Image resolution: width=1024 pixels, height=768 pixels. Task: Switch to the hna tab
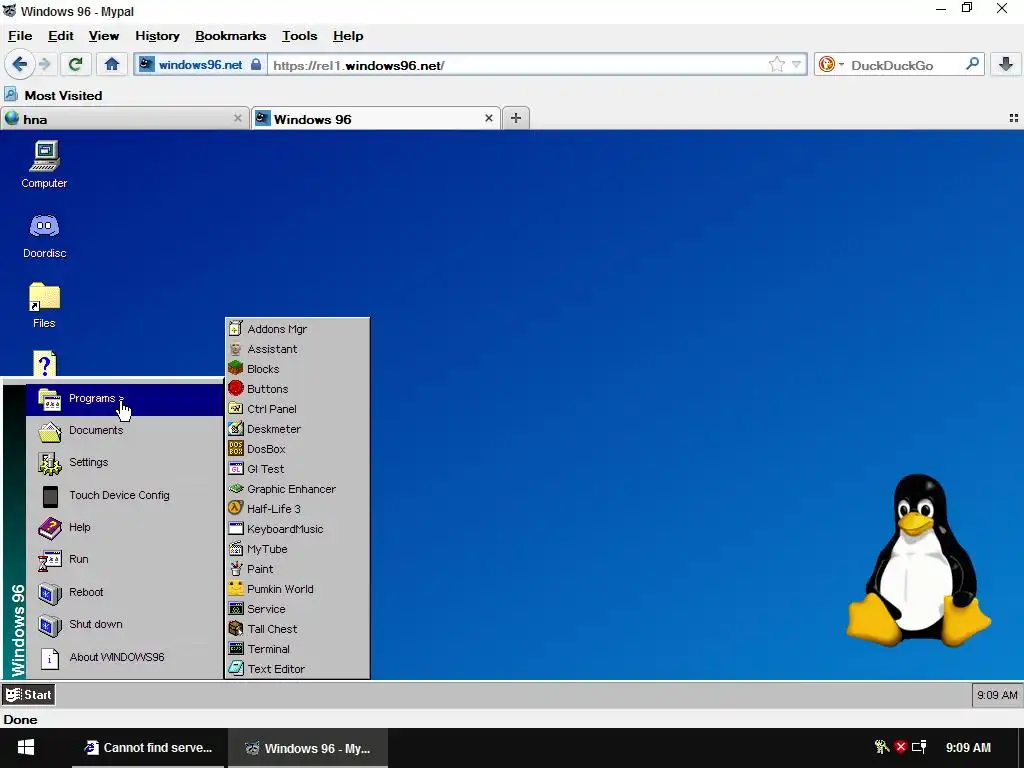click(x=125, y=119)
